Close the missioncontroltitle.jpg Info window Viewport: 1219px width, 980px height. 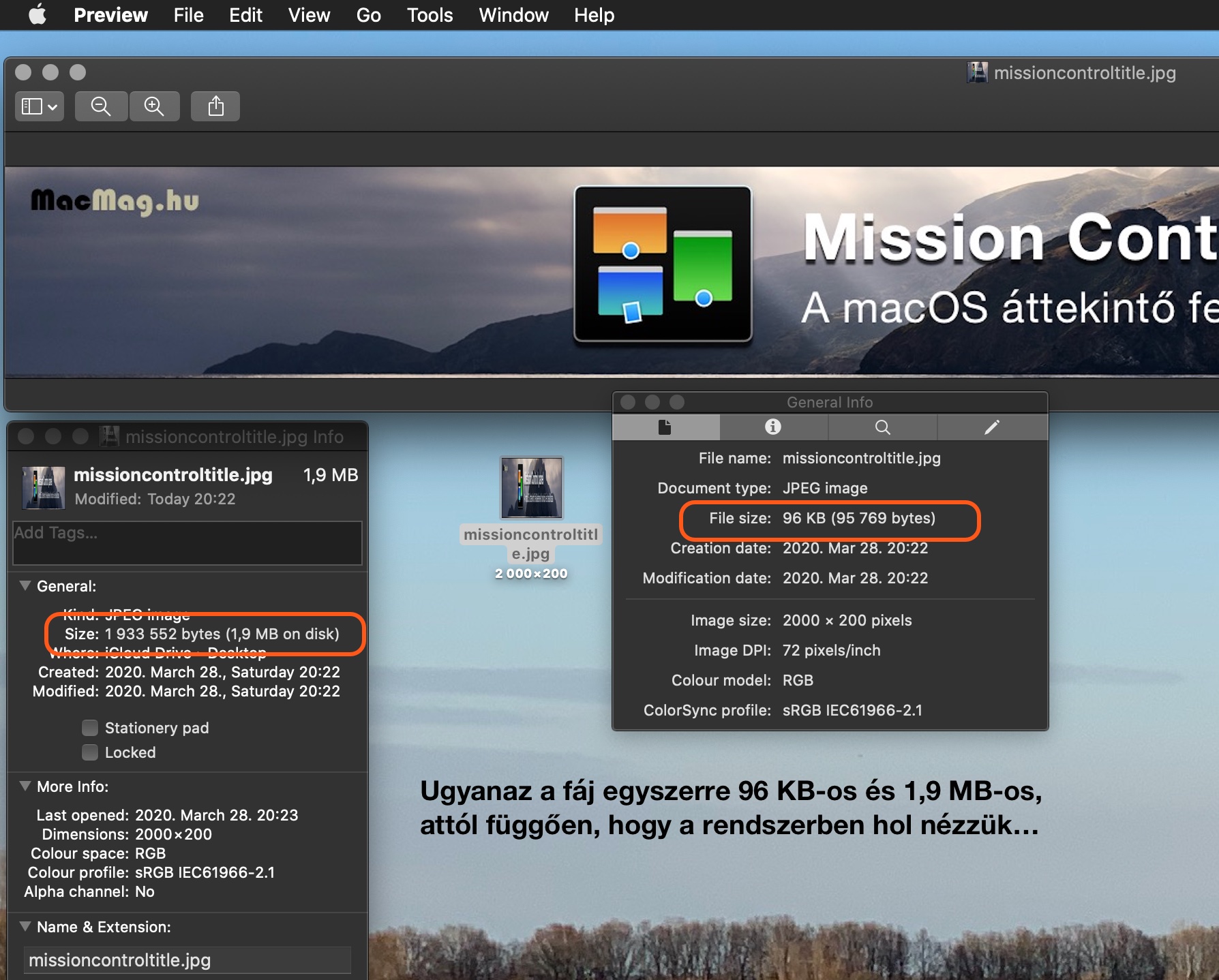[x=26, y=436]
